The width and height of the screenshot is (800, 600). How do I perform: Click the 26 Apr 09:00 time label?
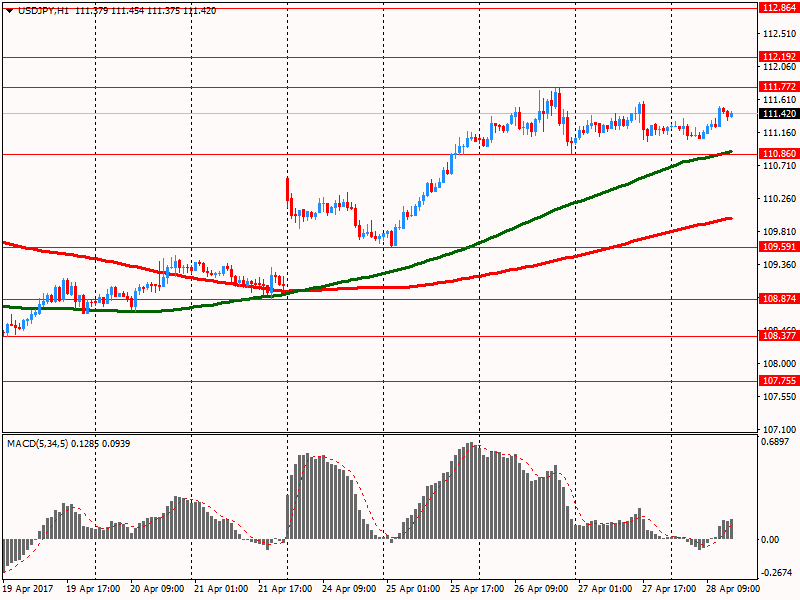(541, 589)
